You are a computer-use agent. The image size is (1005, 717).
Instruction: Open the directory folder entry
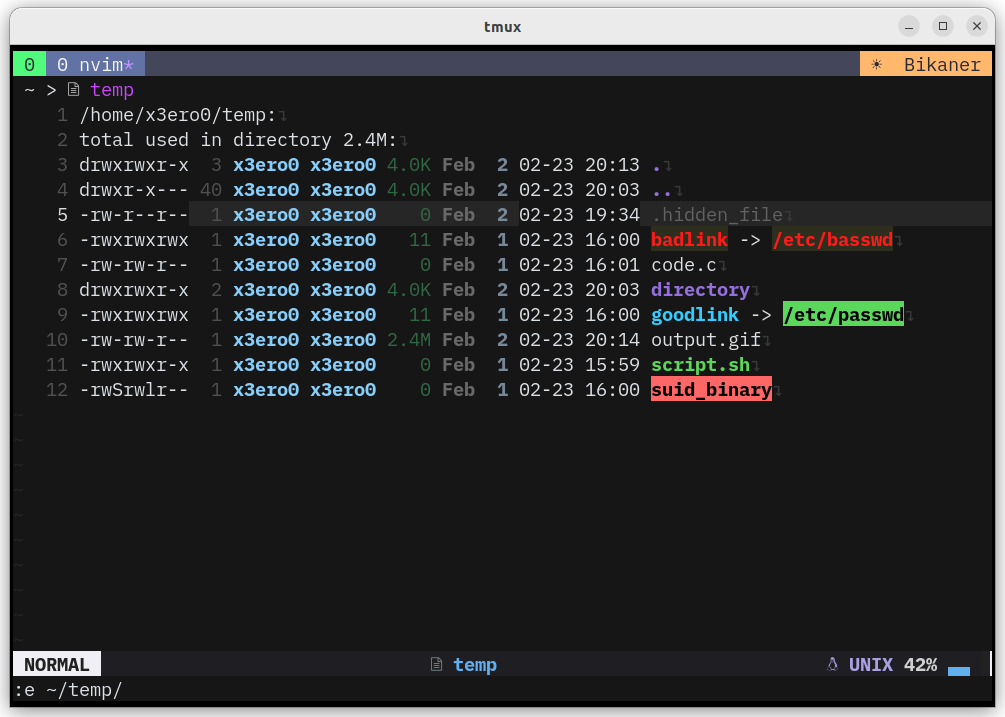[701, 290]
